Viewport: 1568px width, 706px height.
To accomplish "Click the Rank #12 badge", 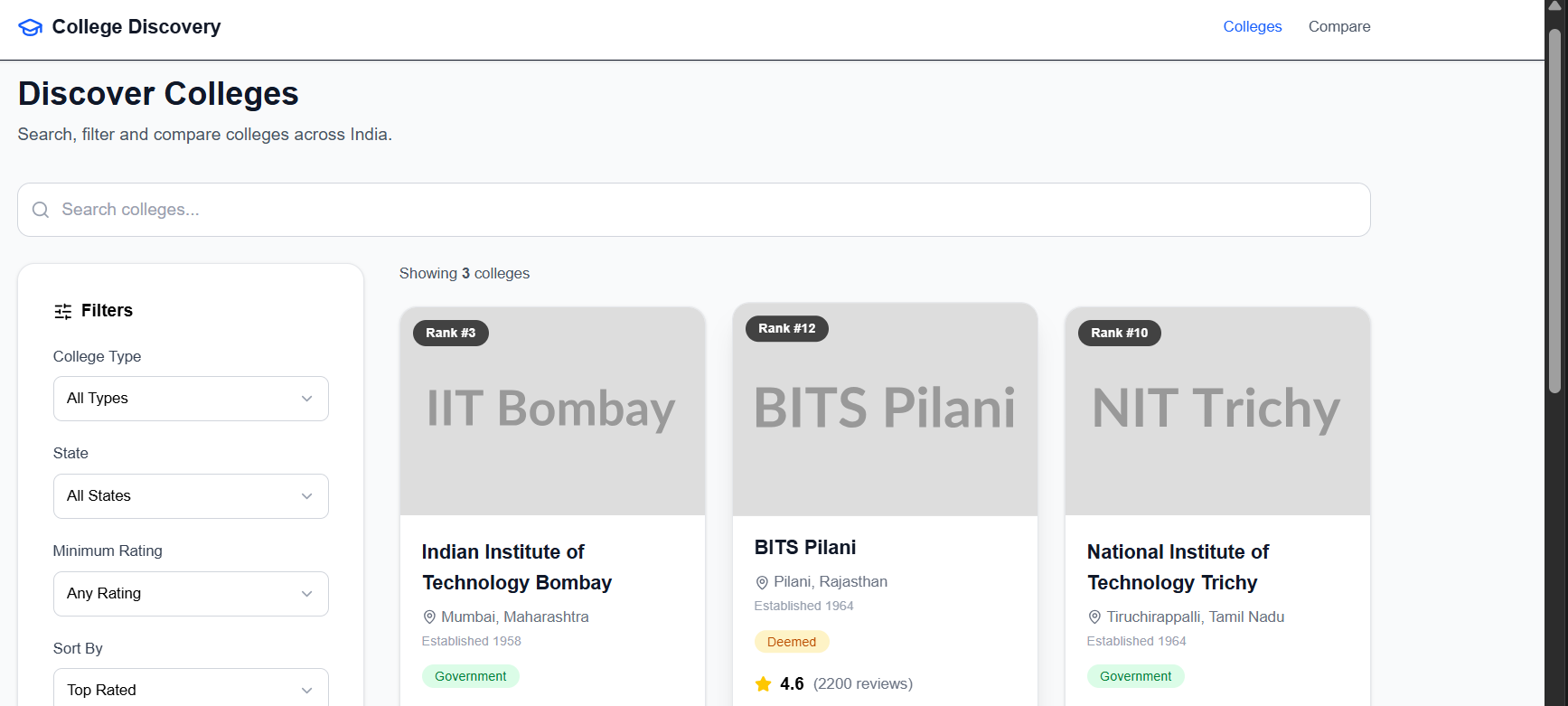I will pos(787,328).
